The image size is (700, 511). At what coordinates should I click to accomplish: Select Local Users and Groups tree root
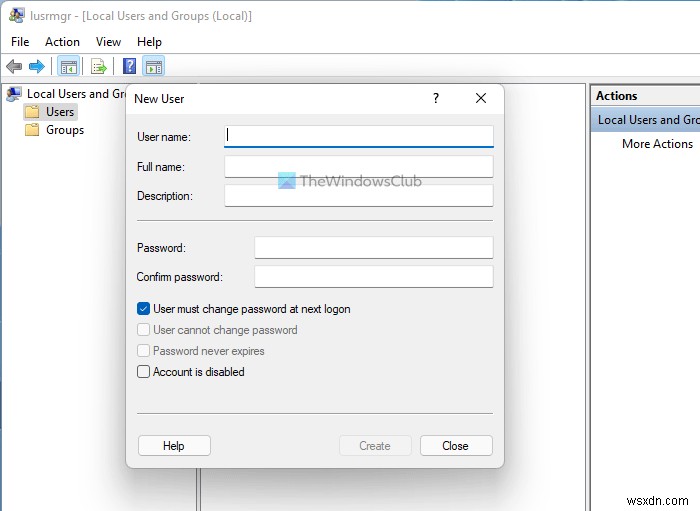[x=76, y=94]
